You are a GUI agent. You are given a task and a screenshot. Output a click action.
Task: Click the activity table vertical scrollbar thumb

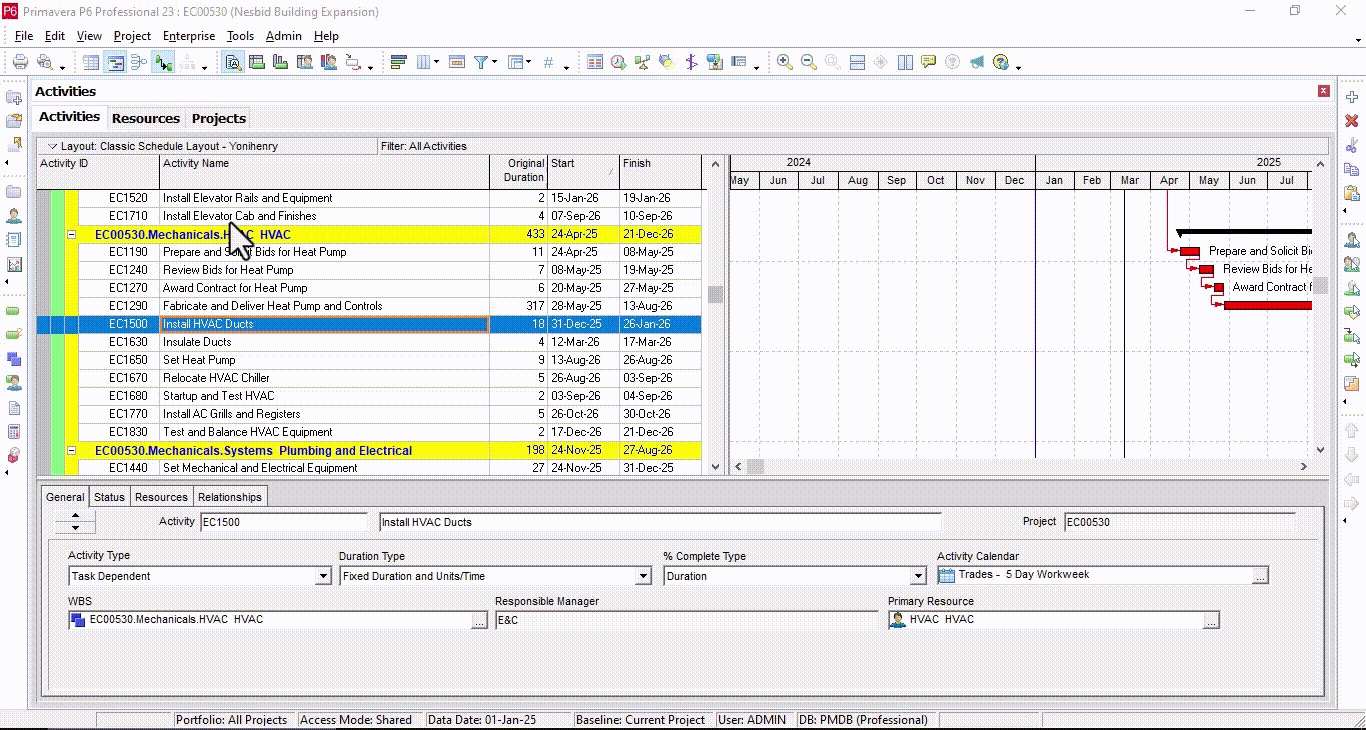pyautogui.click(x=715, y=294)
